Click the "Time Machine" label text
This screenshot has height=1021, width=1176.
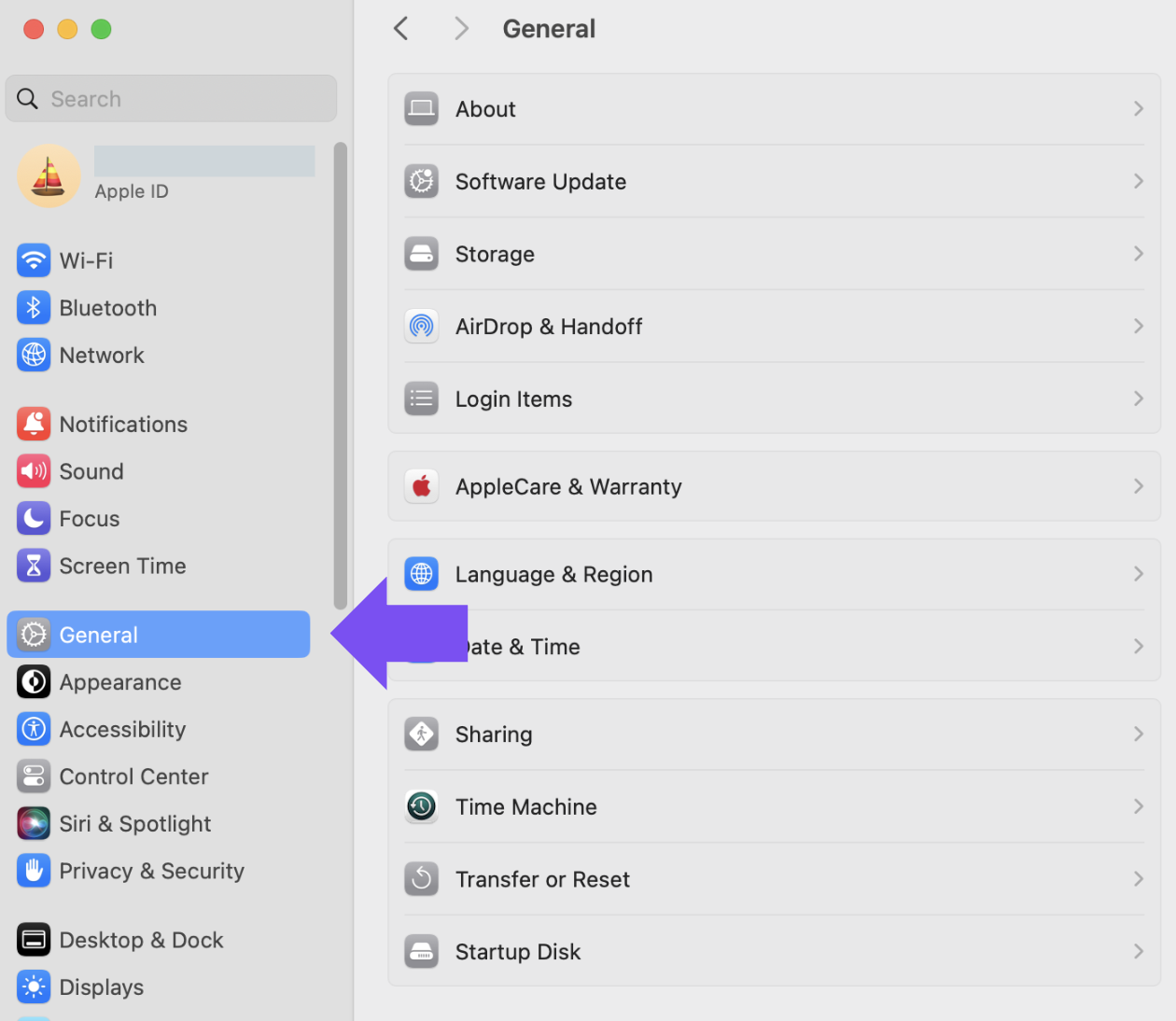coord(526,807)
